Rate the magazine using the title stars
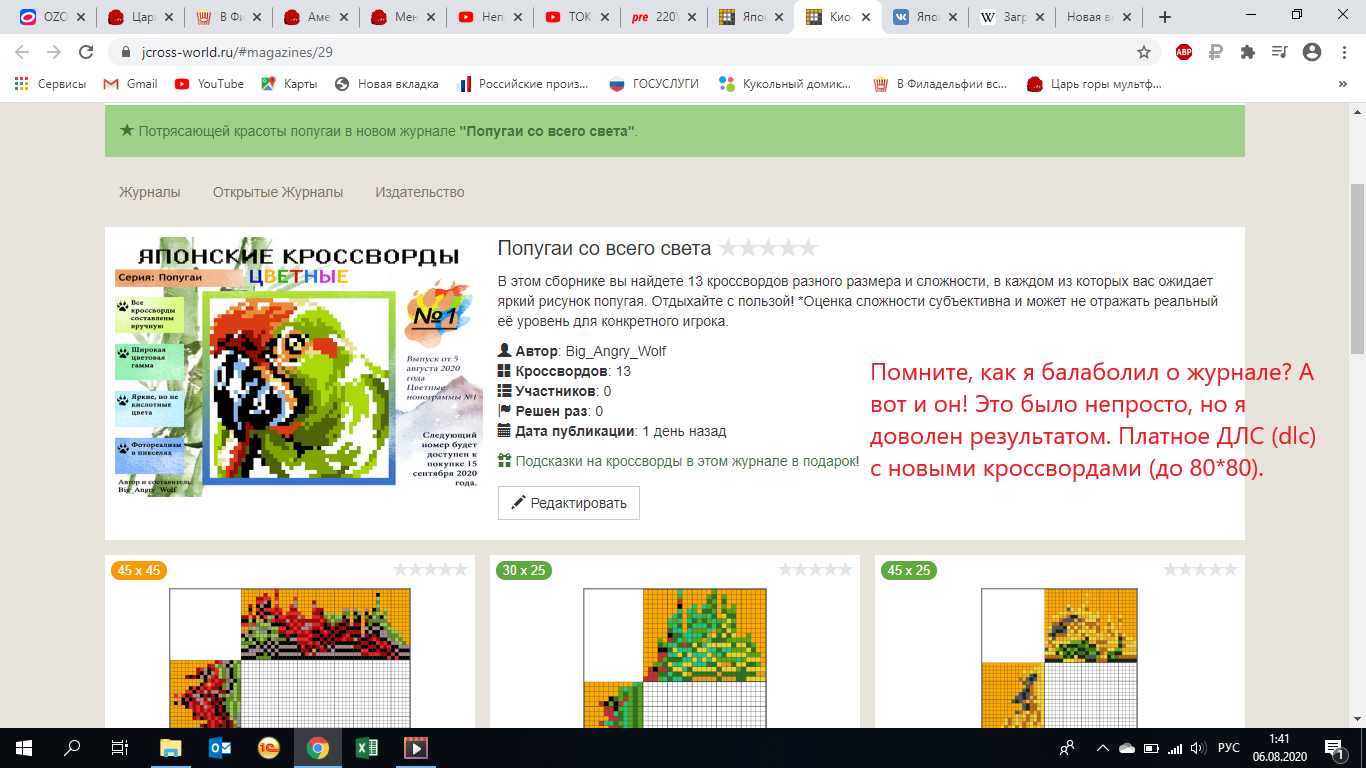1366x768 pixels. pyautogui.click(x=768, y=248)
